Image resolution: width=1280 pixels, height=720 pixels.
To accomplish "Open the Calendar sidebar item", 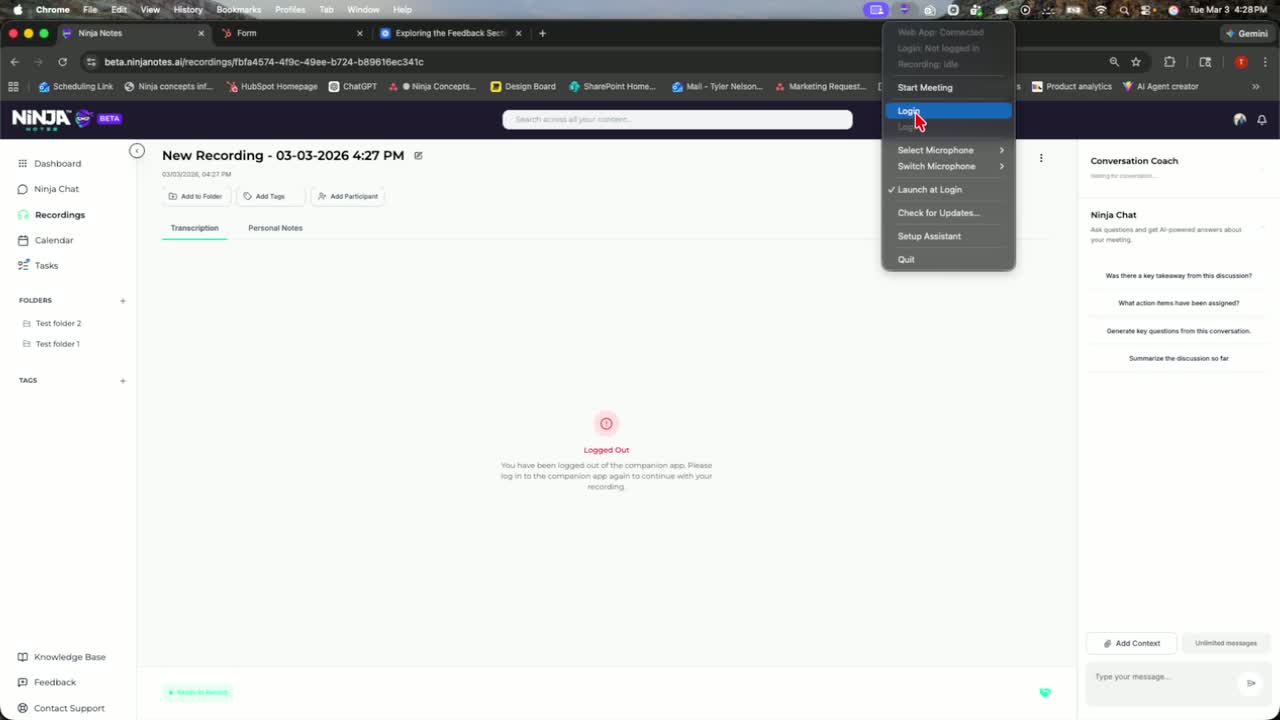I will [x=46, y=240].
